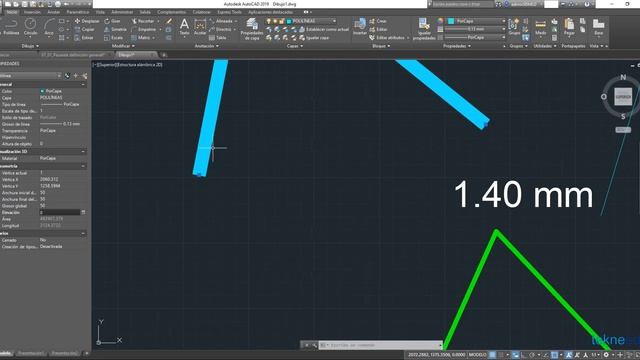Toggle polar tracking in status bar
This screenshot has height=360, width=640.
pos(532,355)
